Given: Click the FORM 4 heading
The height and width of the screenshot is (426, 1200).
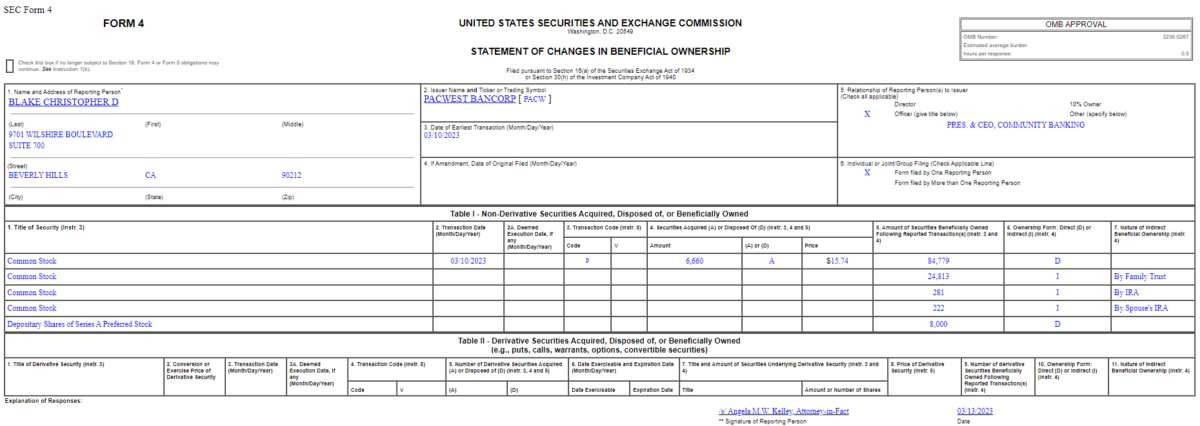Looking at the screenshot, I should 123,23.
